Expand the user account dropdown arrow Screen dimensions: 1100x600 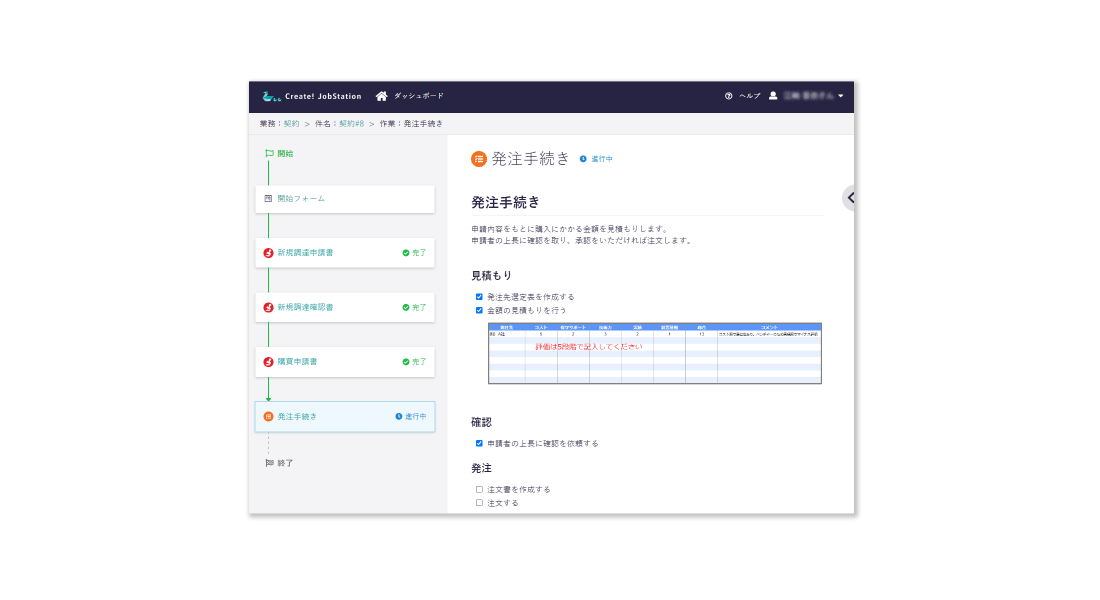pos(840,96)
